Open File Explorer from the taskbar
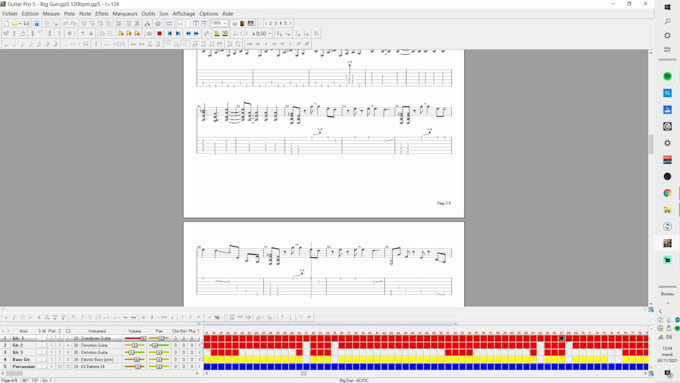 (667, 210)
